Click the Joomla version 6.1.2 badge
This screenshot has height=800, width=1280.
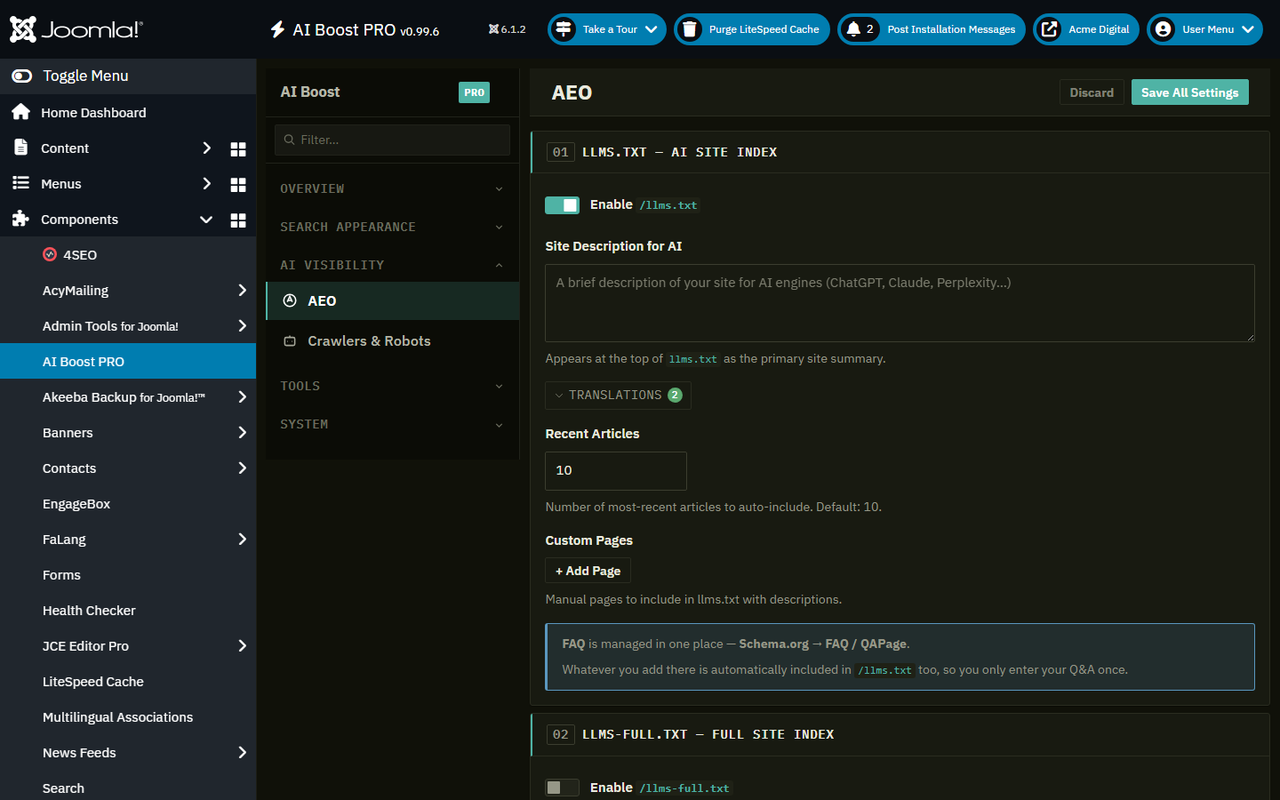click(x=507, y=29)
